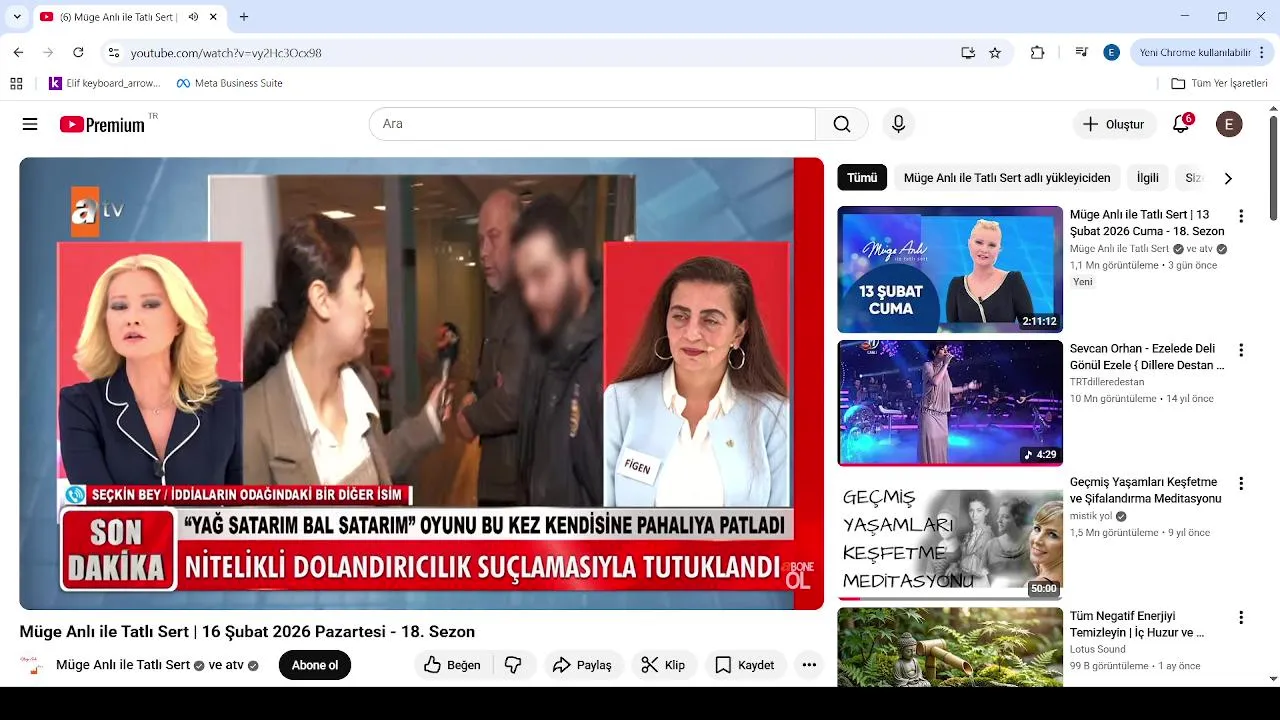Screen dimensions: 1280x720
Task: Open the Chrome apps grid shortcut
Action: click(x=16, y=83)
